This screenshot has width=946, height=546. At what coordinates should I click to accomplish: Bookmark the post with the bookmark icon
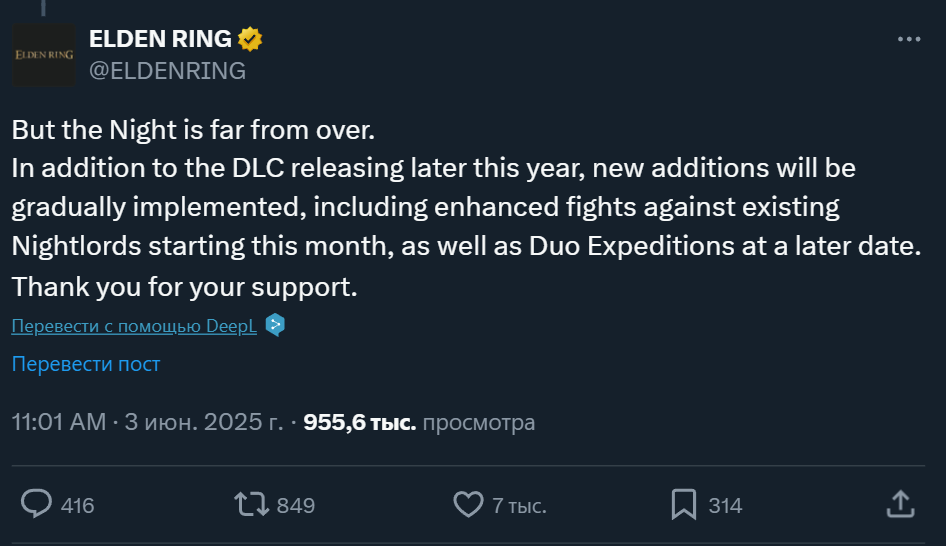684,504
